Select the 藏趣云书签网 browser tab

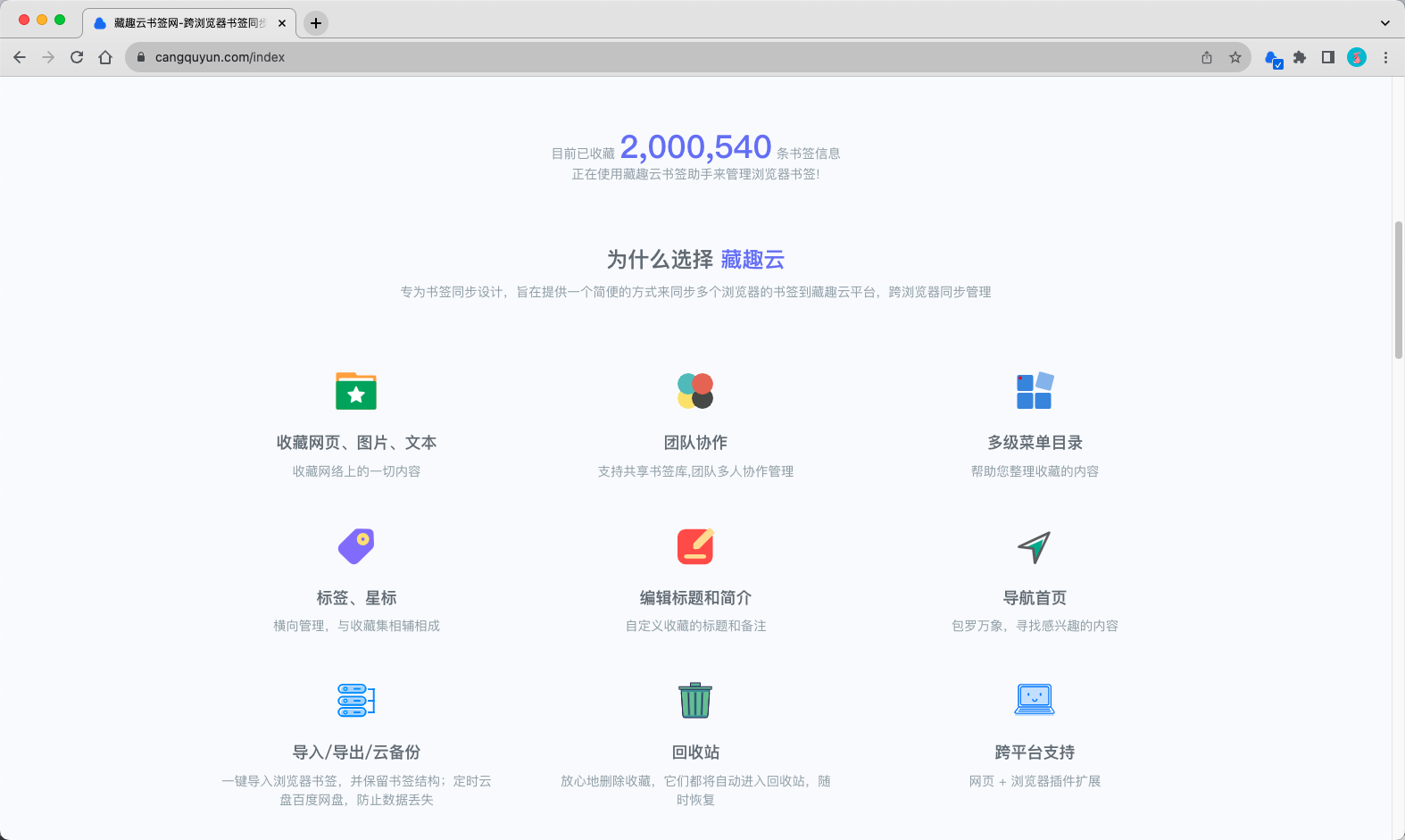[x=189, y=23]
